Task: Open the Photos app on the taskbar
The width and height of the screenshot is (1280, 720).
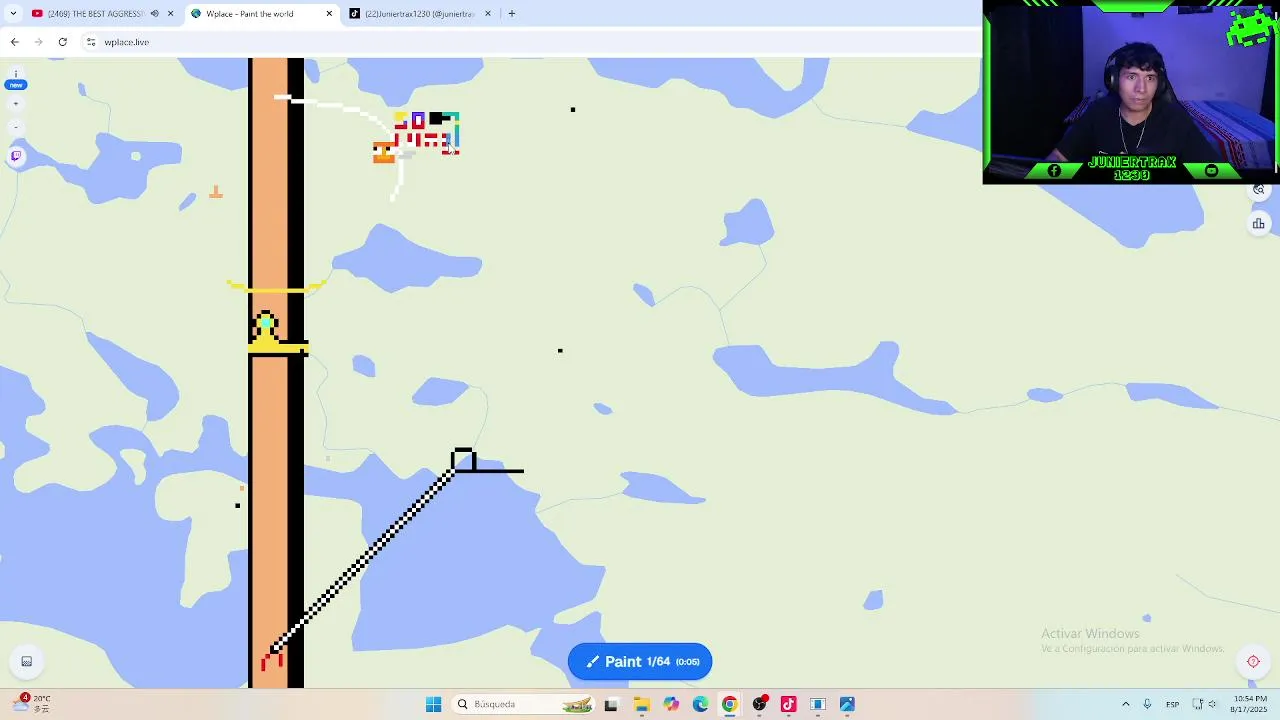Action: tap(847, 704)
